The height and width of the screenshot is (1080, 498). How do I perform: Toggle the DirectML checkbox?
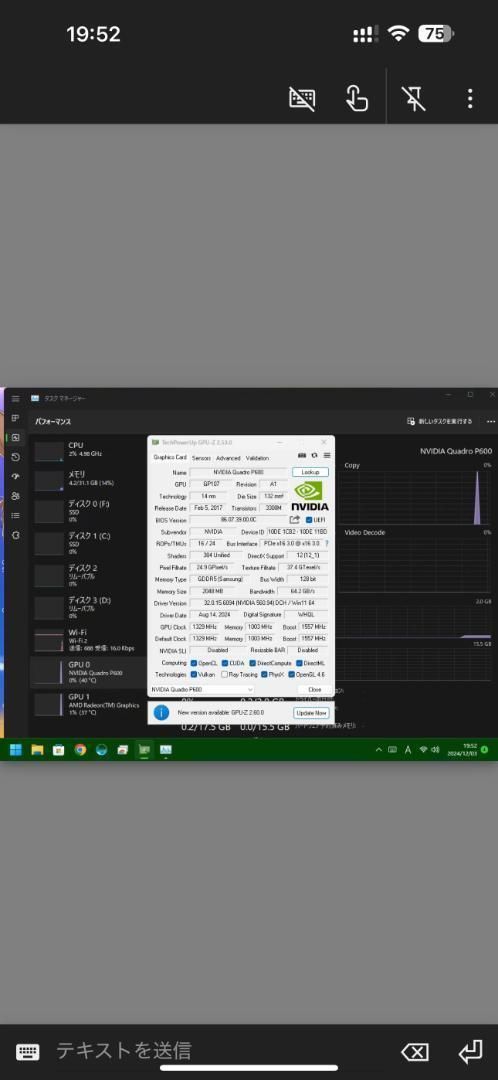[x=300, y=663]
